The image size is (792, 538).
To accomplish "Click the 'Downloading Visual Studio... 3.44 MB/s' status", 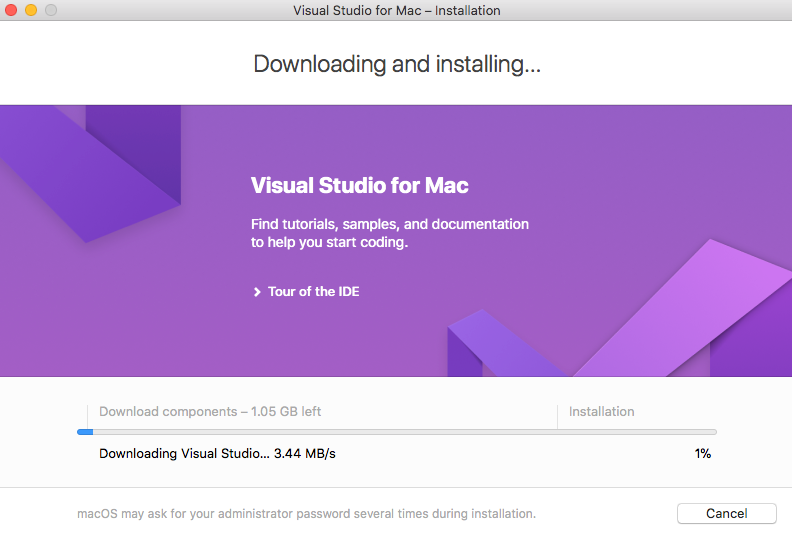I will (217, 453).
